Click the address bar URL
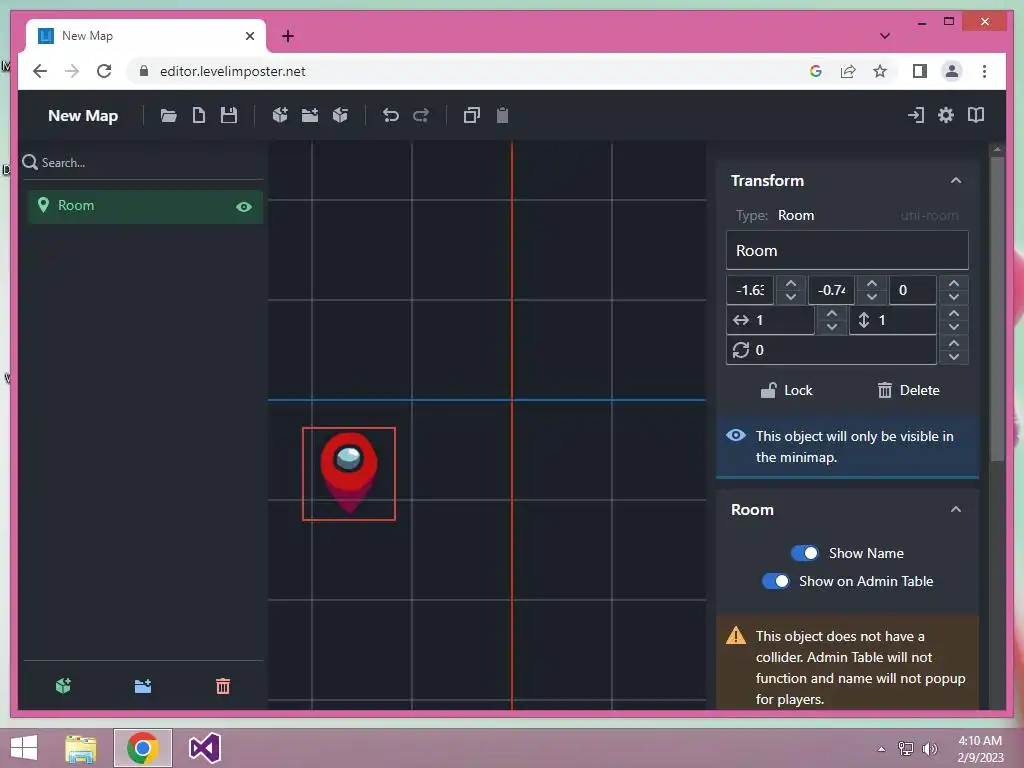 pos(232,71)
